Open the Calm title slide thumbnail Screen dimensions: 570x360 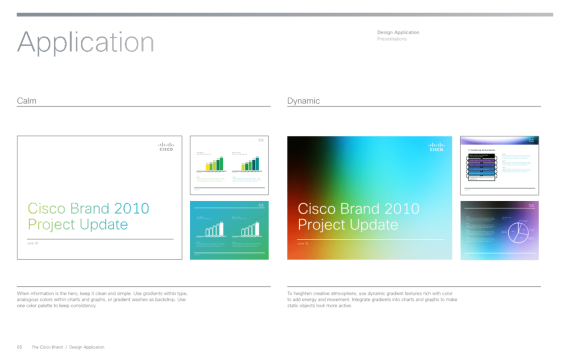[x=100, y=197]
